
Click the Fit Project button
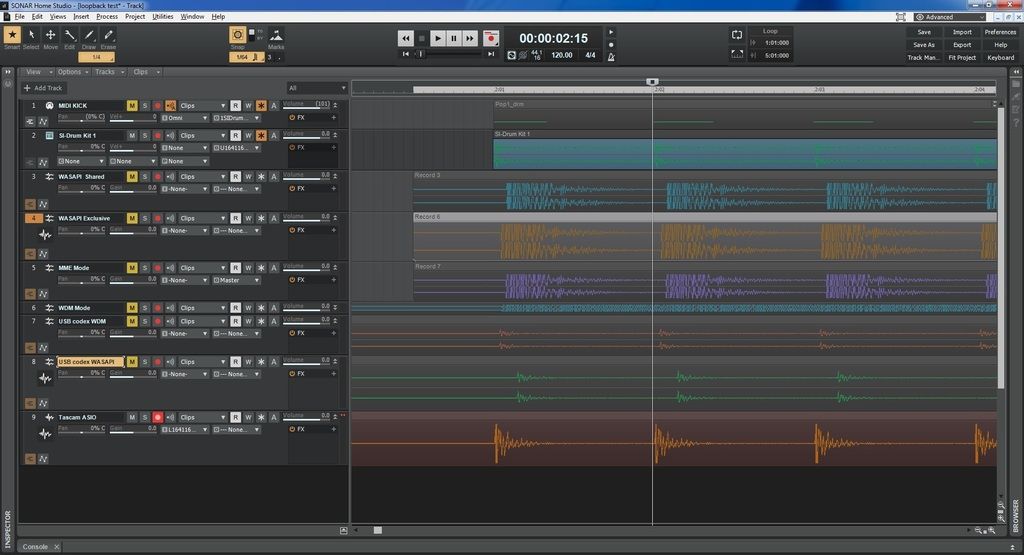[x=962, y=58]
